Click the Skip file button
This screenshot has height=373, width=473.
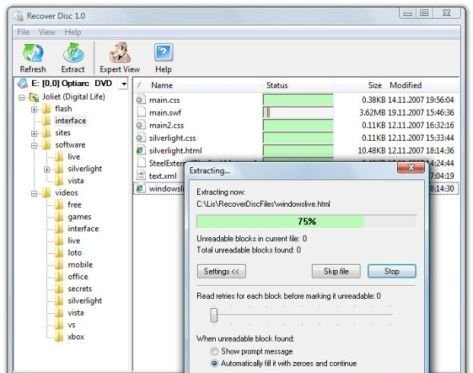pos(336,271)
